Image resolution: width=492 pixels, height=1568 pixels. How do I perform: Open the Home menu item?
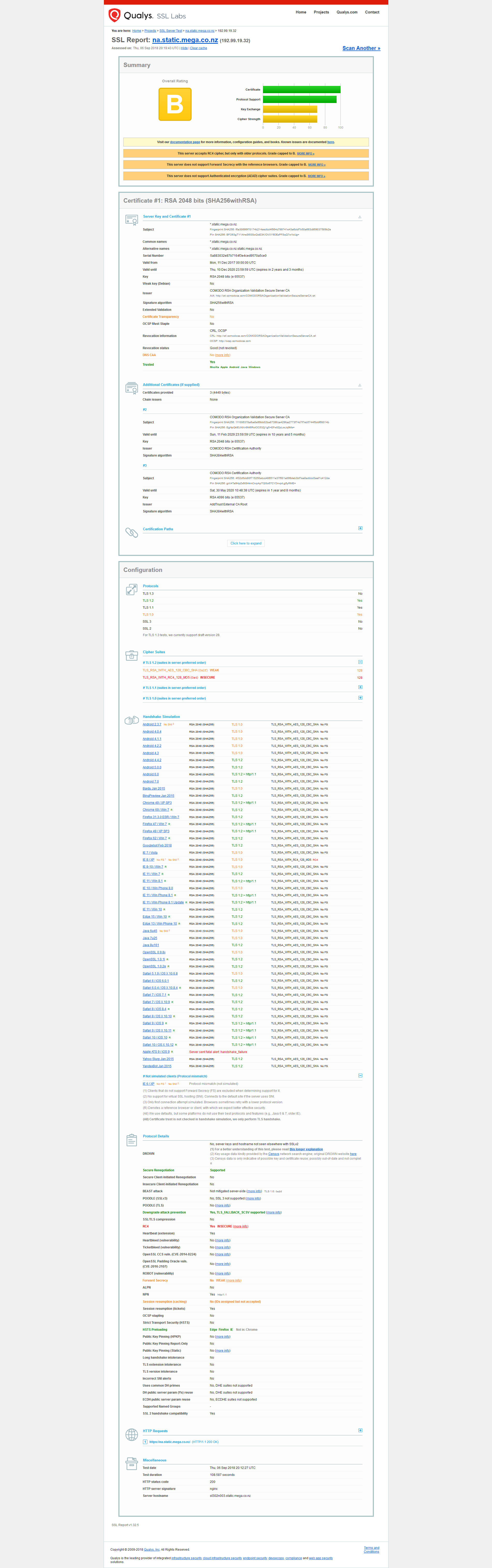[x=301, y=12]
